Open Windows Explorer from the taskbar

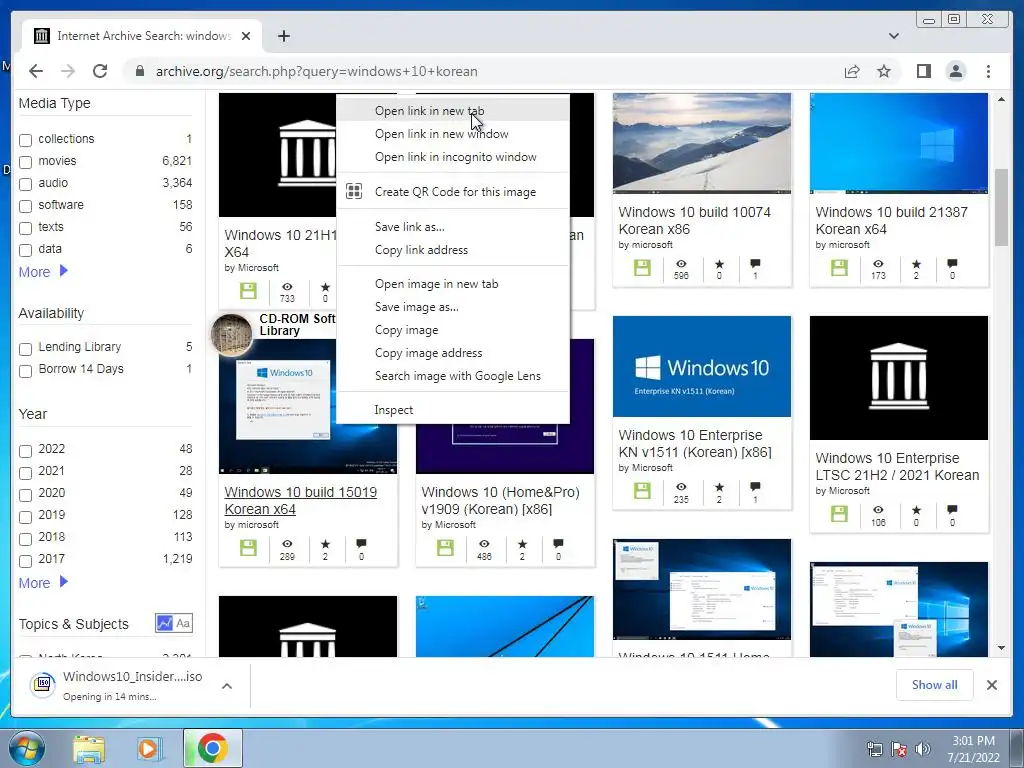pos(88,748)
